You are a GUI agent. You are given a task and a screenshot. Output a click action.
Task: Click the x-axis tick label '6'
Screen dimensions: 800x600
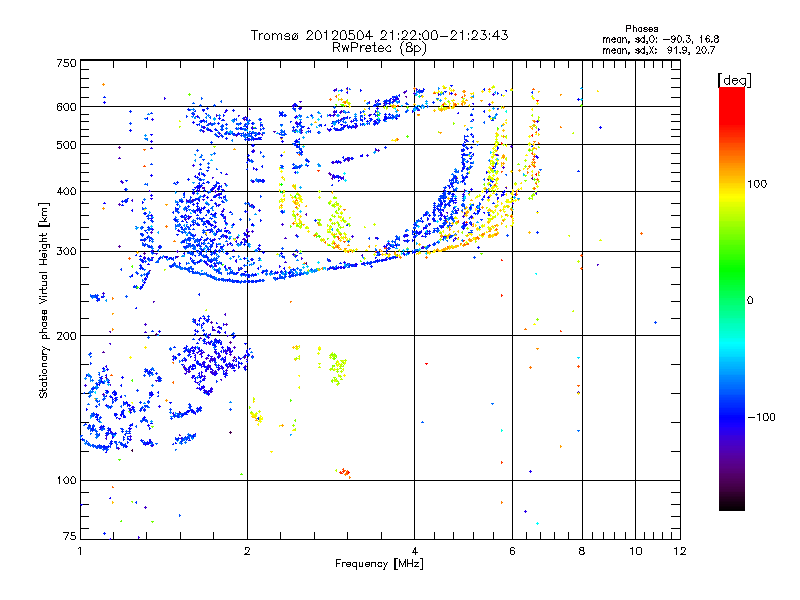point(512,551)
